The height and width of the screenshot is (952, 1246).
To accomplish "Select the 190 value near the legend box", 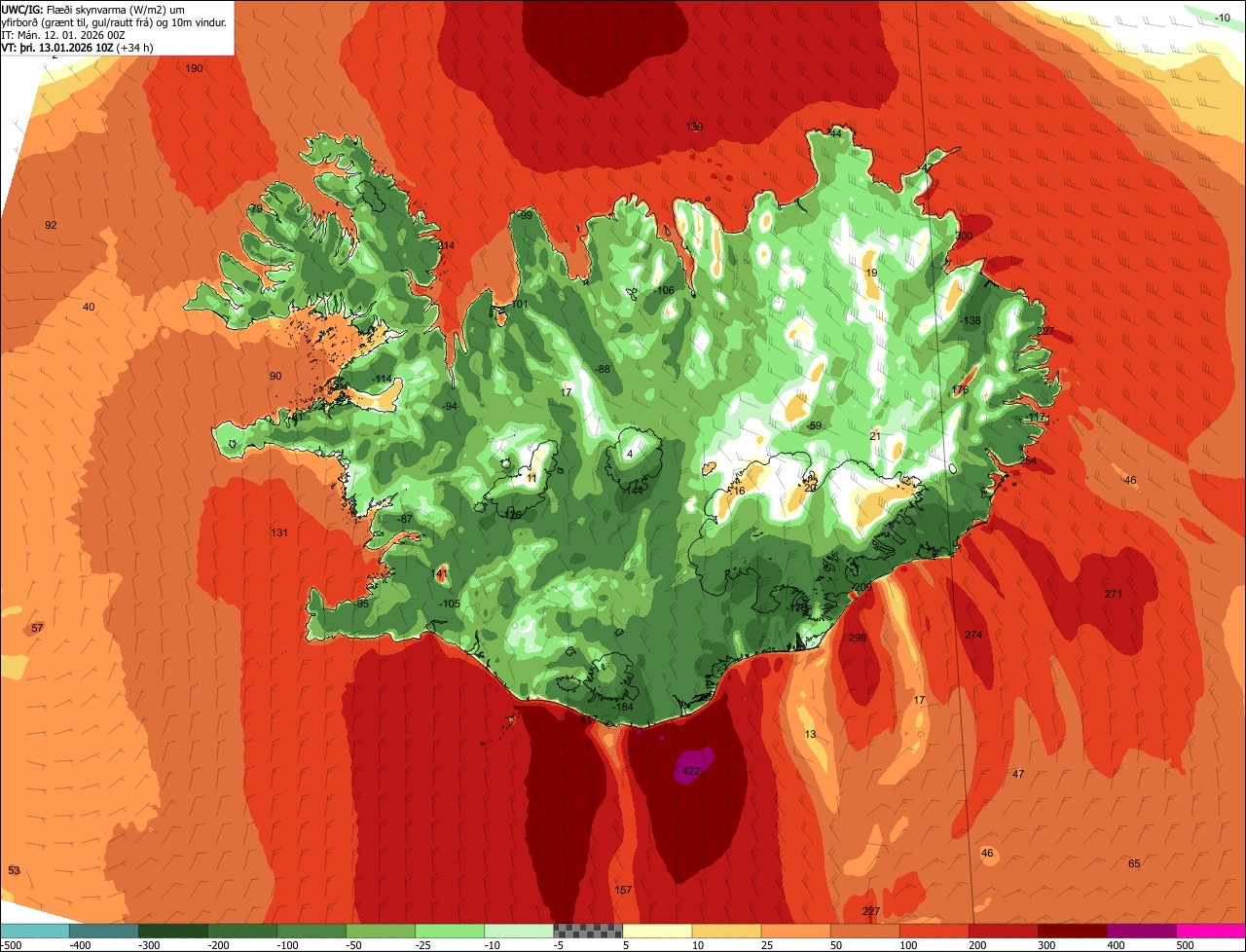I will click(x=195, y=68).
